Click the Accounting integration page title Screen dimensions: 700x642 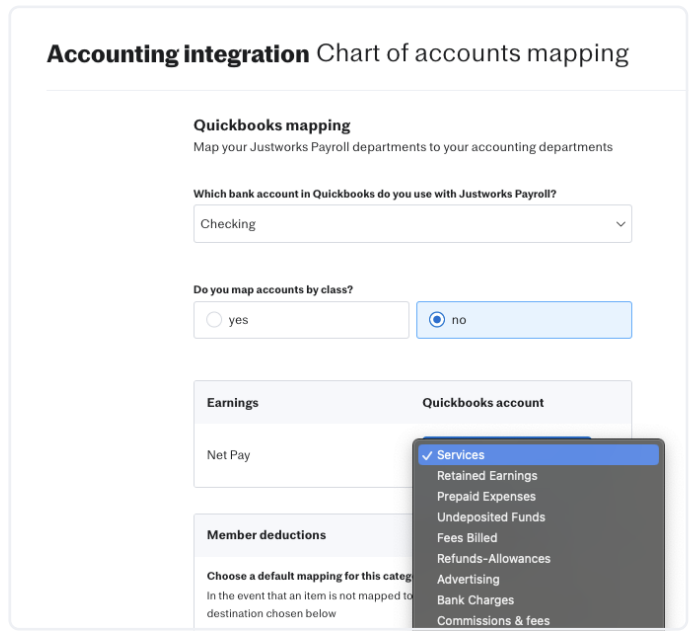click(x=177, y=54)
